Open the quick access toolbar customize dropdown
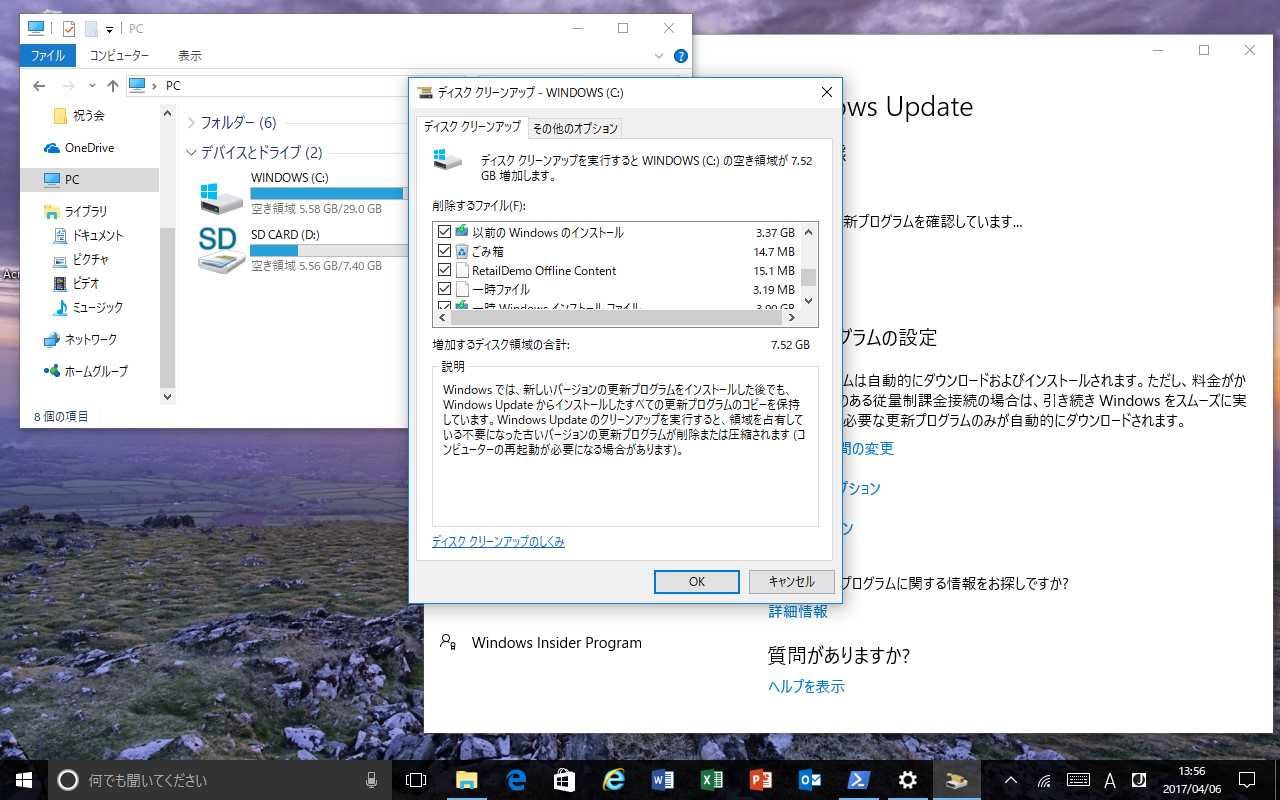 click(109, 30)
